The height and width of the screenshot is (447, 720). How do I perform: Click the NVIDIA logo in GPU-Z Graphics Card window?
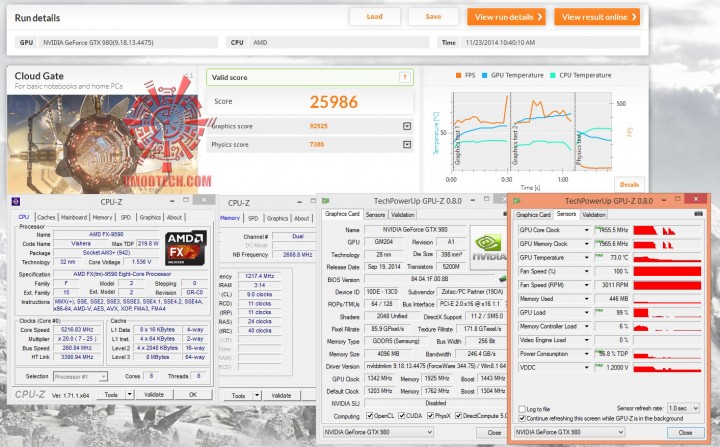click(488, 248)
